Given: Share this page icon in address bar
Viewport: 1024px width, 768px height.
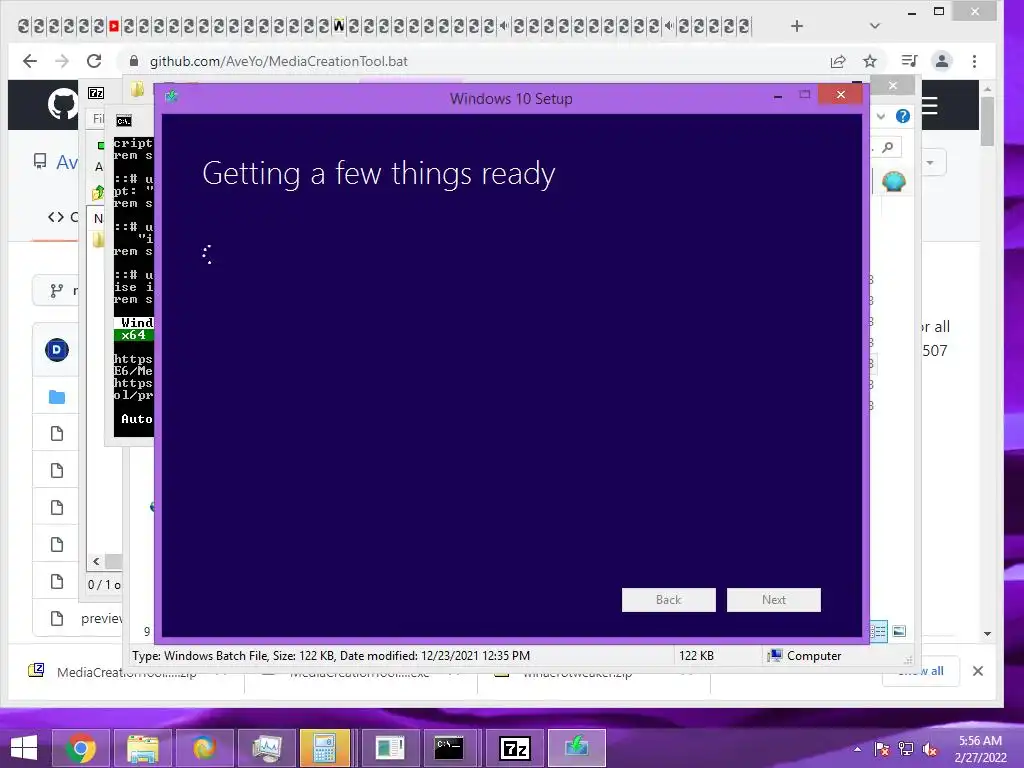Looking at the screenshot, I should pyautogui.click(x=838, y=61).
